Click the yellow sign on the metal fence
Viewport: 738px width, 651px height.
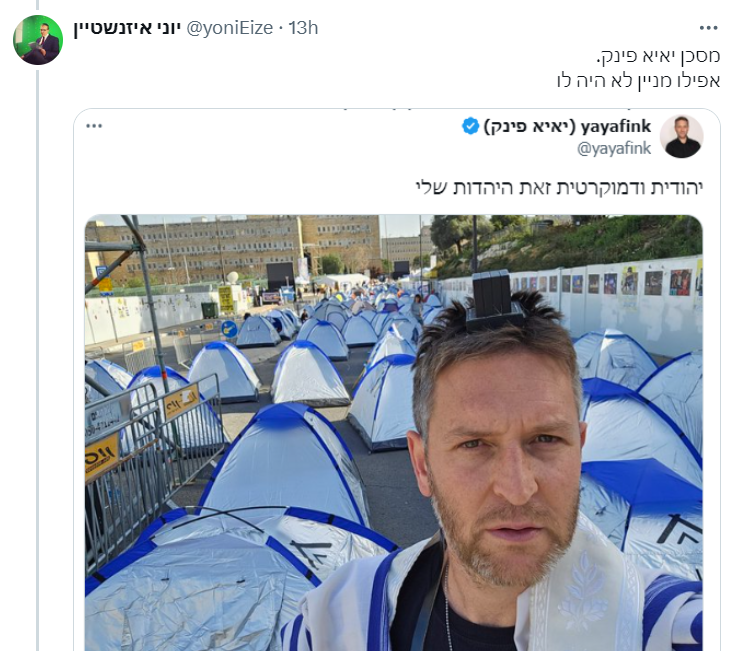tap(103, 455)
